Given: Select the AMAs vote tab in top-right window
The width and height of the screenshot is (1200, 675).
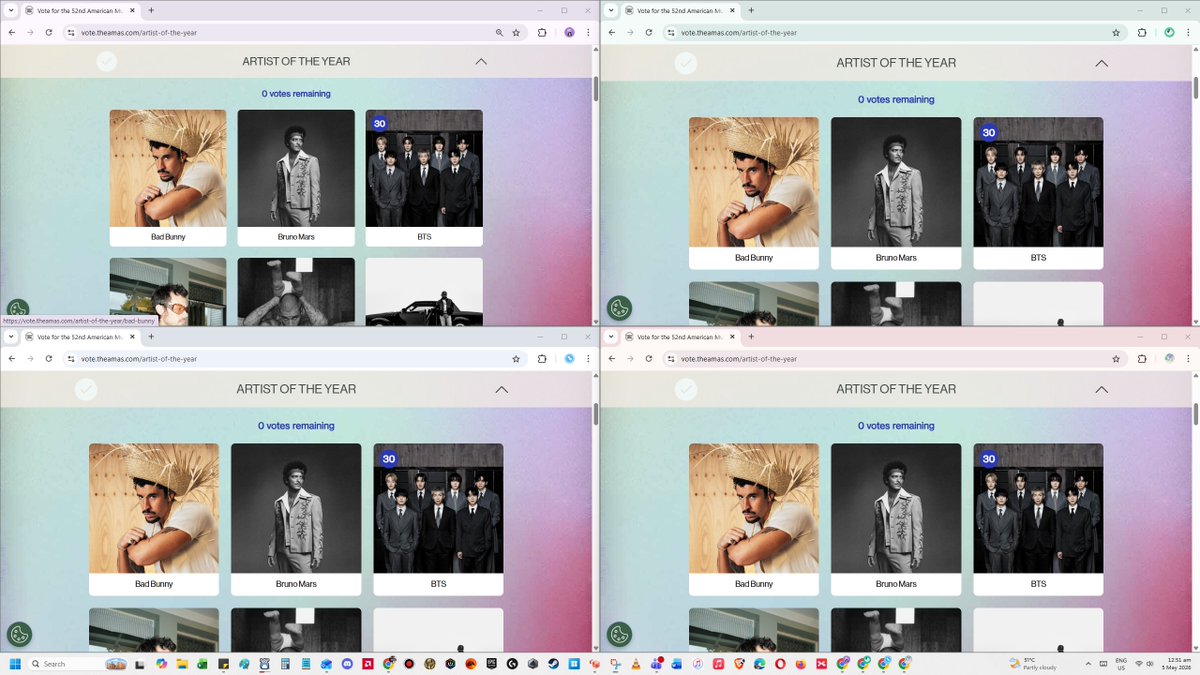Looking at the screenshot, I should tap(682, 10).
